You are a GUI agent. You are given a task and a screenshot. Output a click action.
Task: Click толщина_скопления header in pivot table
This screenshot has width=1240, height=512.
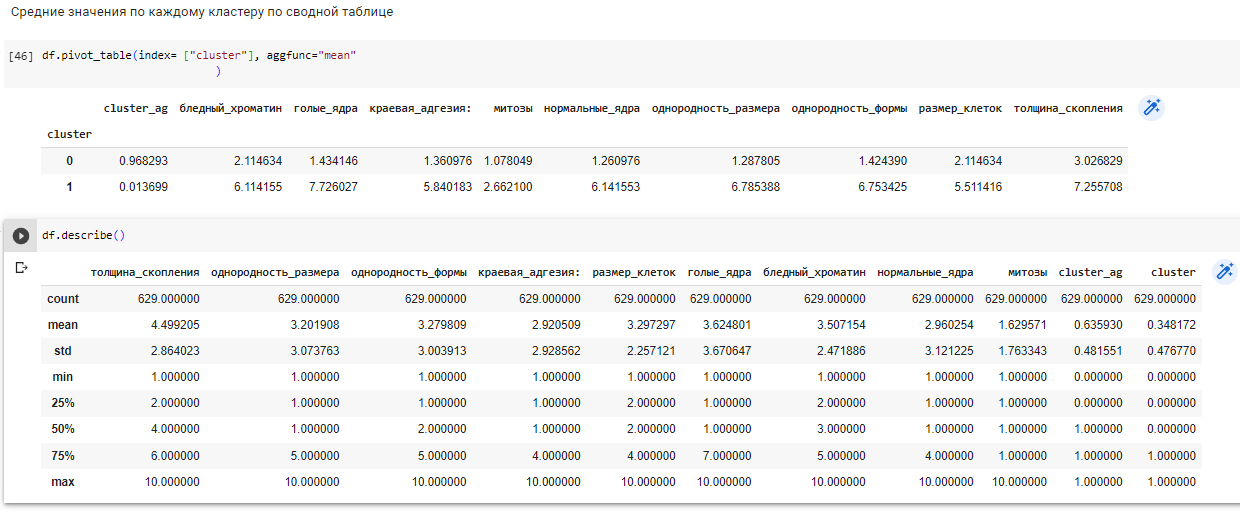pyautogui.click(x=1068, y=108)
